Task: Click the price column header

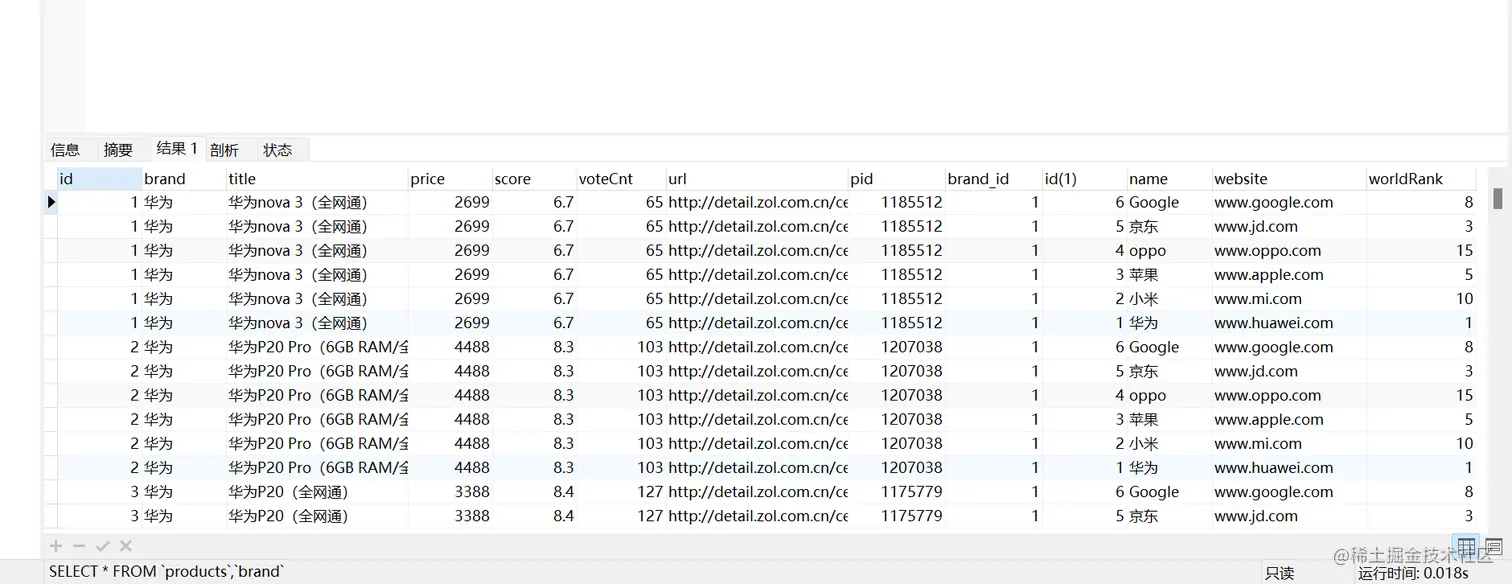Action: tap(450, 179)
